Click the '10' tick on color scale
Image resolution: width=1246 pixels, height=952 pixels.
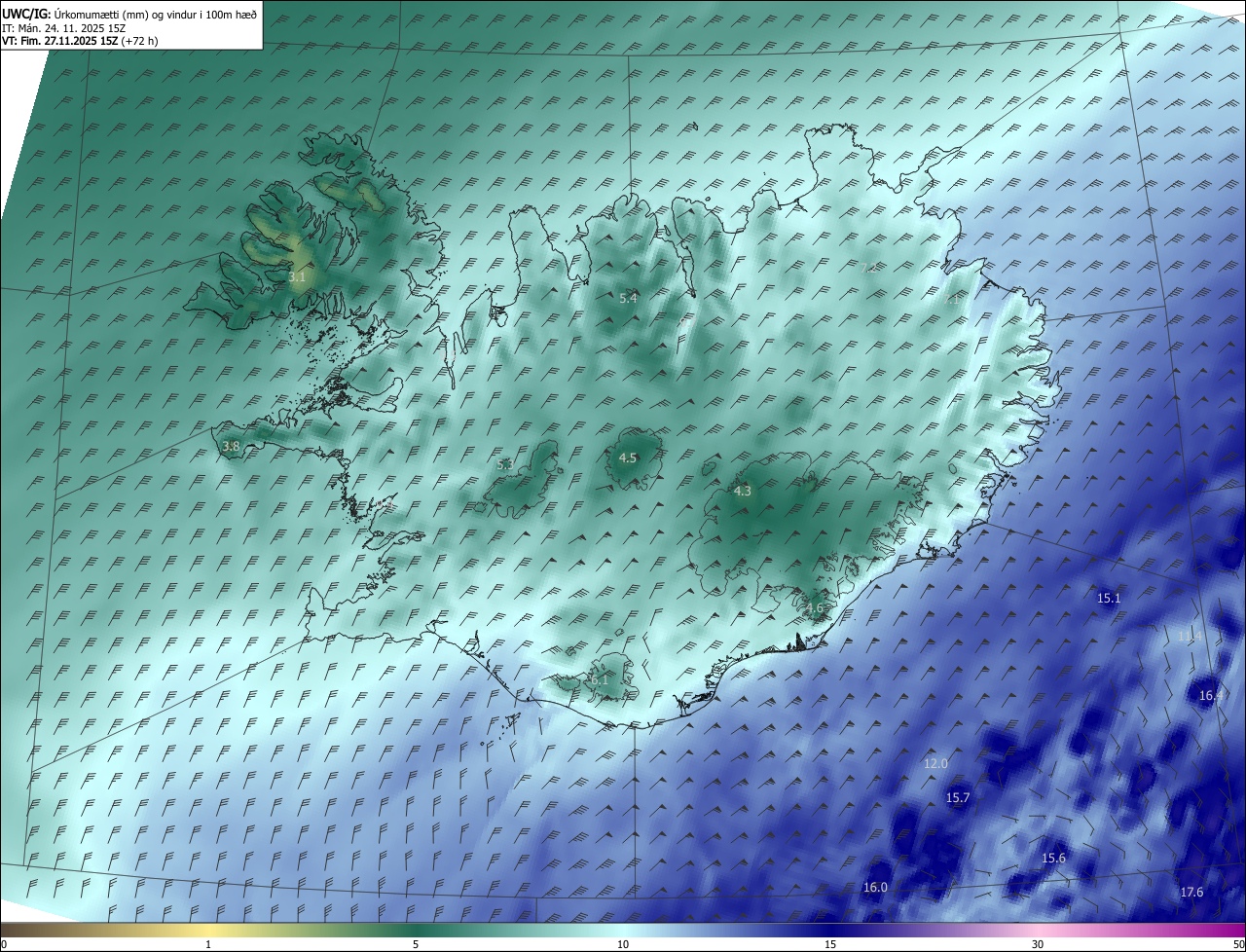pos(623,944)
